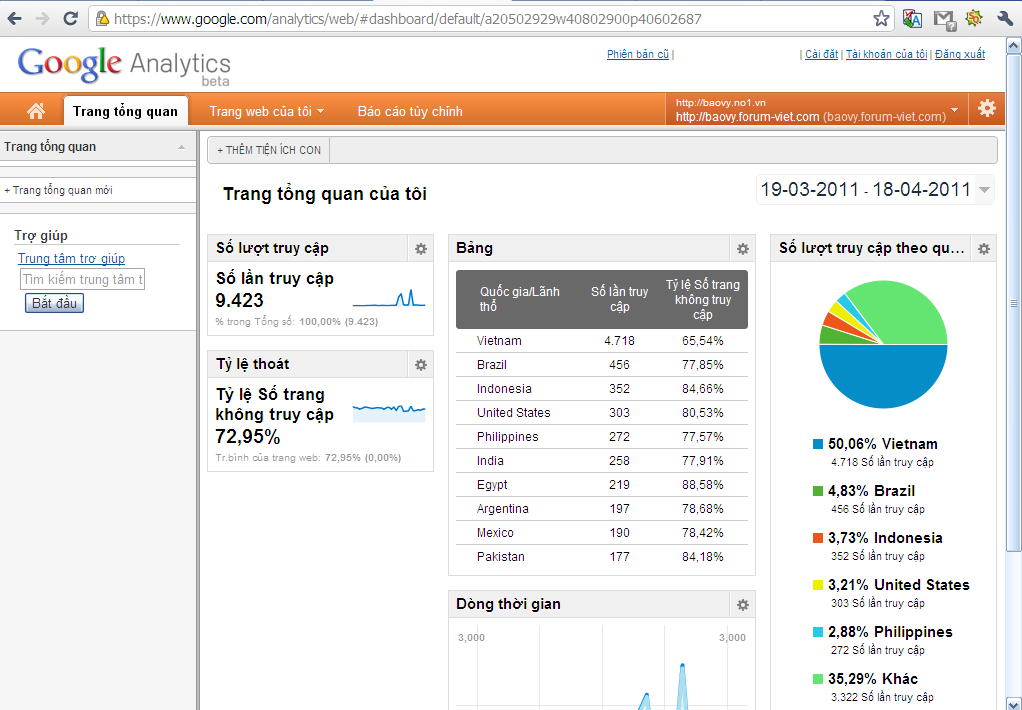
Task: Open Tài khoản của tôi link
Action: 886,54
